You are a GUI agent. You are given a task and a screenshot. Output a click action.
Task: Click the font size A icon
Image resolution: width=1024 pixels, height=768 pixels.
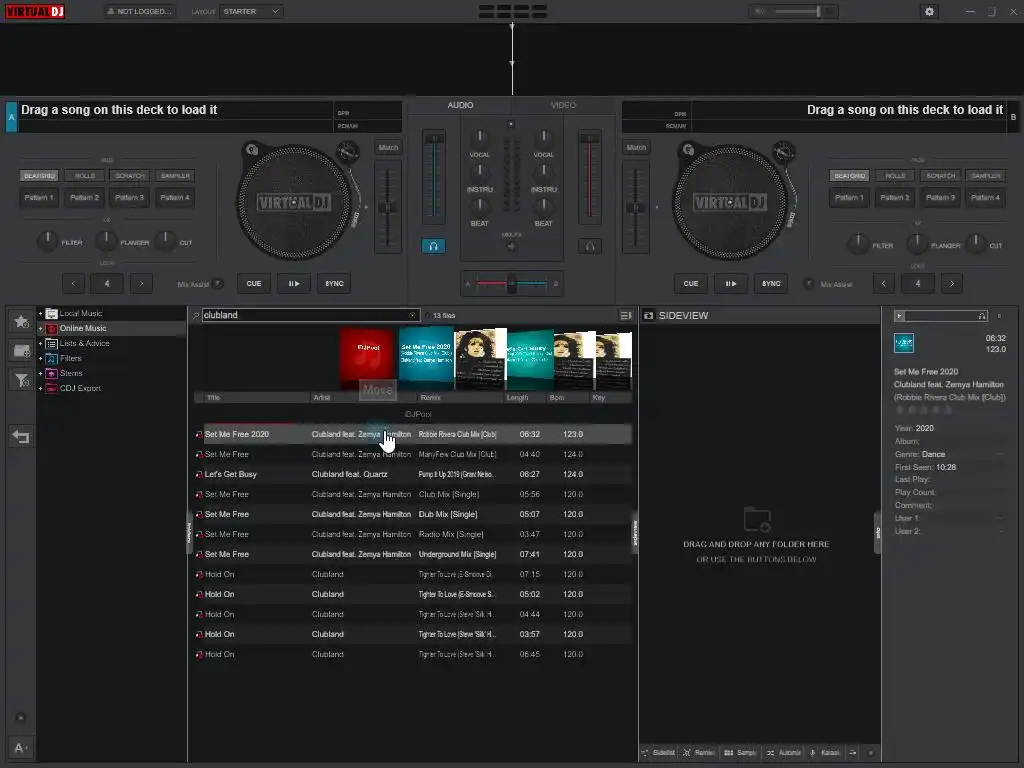20,748
